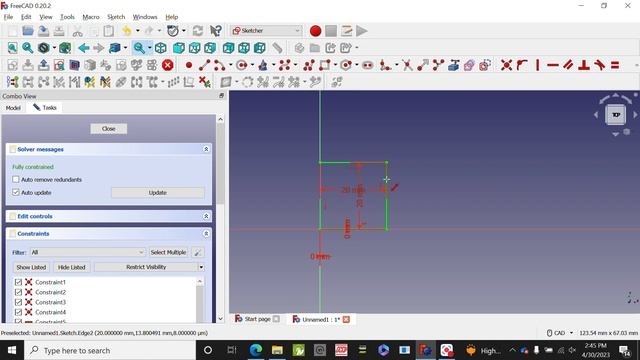The height and width of the screenshot is (360, 640).
Task: Apply the Vertical constraint icon
Action: coord(538,65)
